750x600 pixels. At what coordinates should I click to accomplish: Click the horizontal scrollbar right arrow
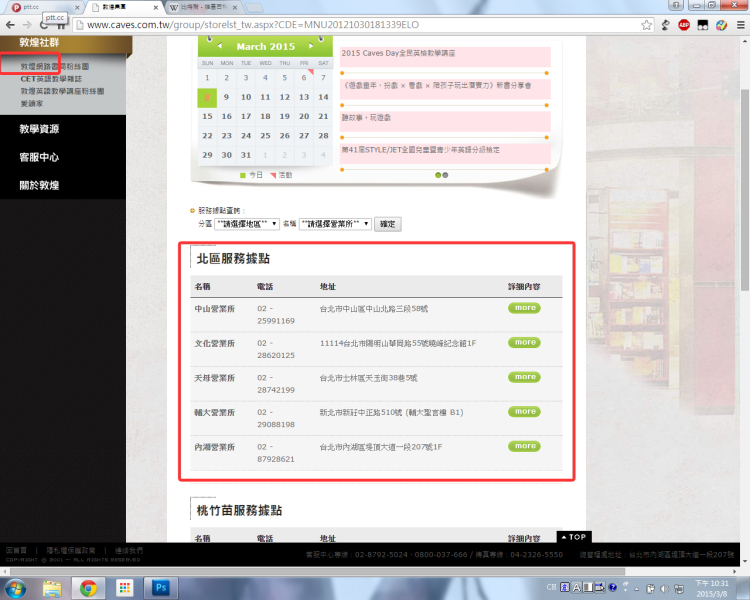pyautogui.click(x=735, y=571)
